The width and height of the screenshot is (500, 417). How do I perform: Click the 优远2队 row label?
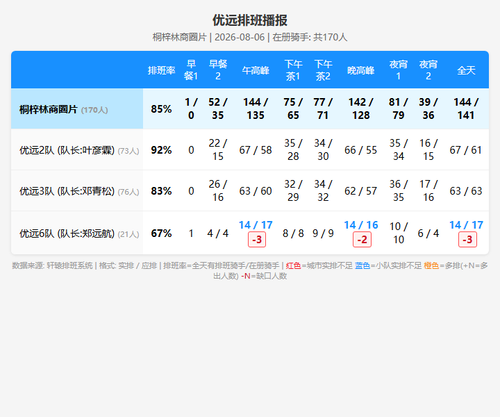79,150
